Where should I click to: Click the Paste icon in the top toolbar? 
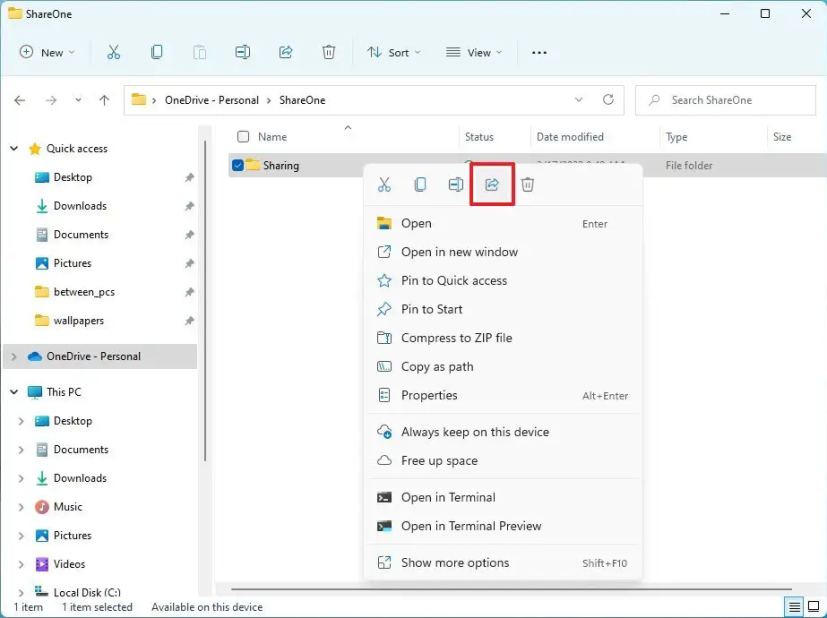coord(199,52)
